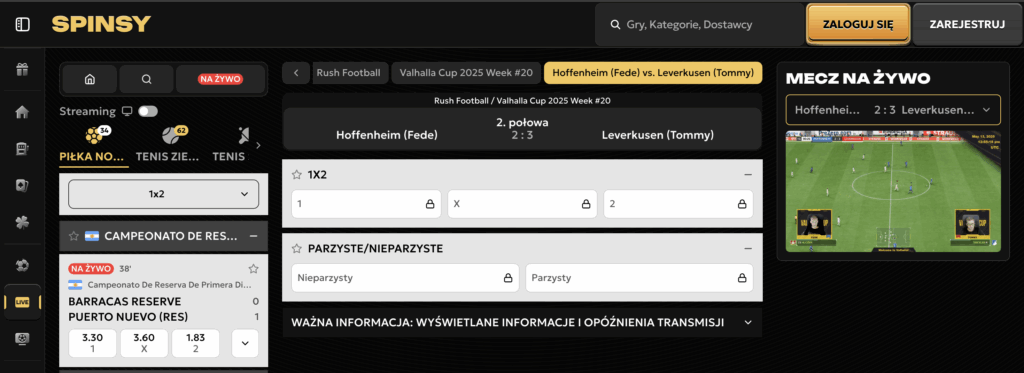Select the LIVE icon in sidebar
This screenshot has height=373, width=1024.
(22, 302)
